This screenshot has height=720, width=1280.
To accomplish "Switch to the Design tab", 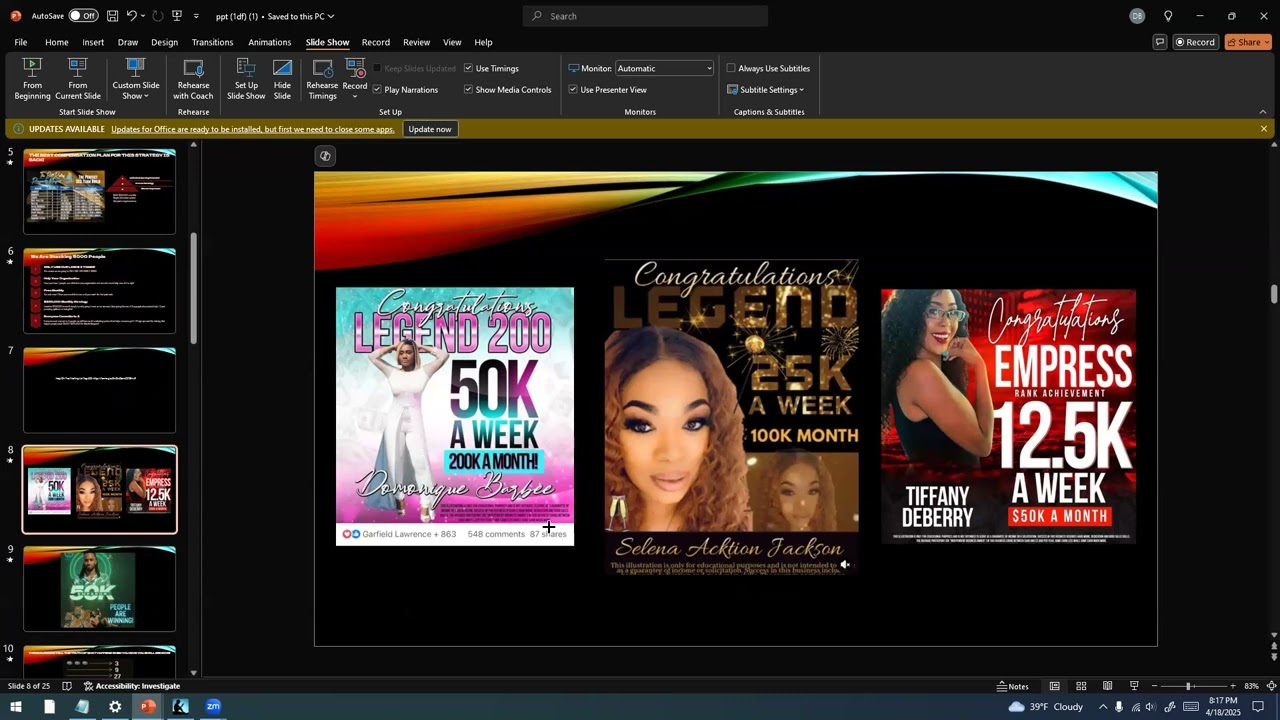I will click(165, 42).
